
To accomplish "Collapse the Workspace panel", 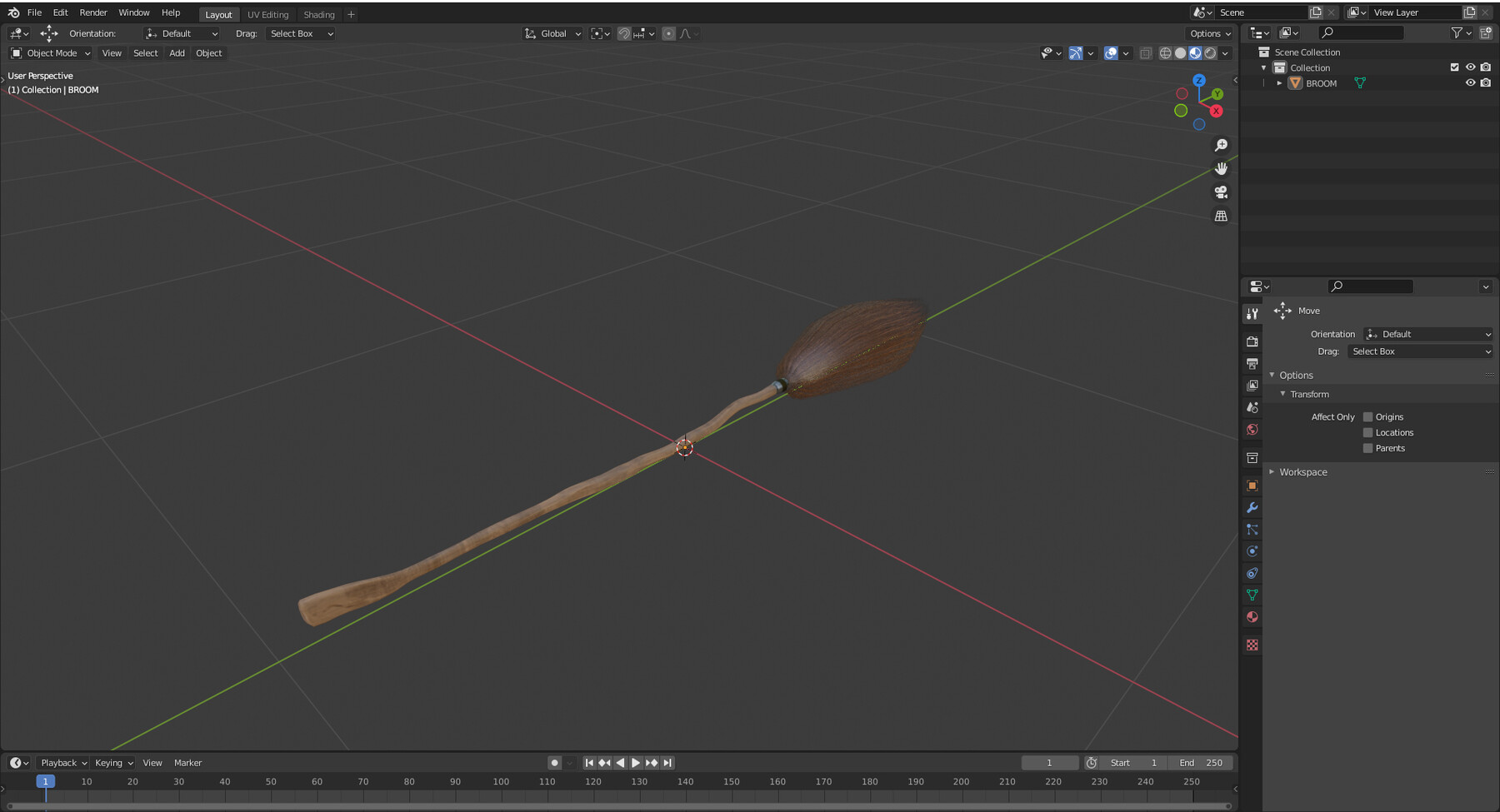I will pos(1272,472).
